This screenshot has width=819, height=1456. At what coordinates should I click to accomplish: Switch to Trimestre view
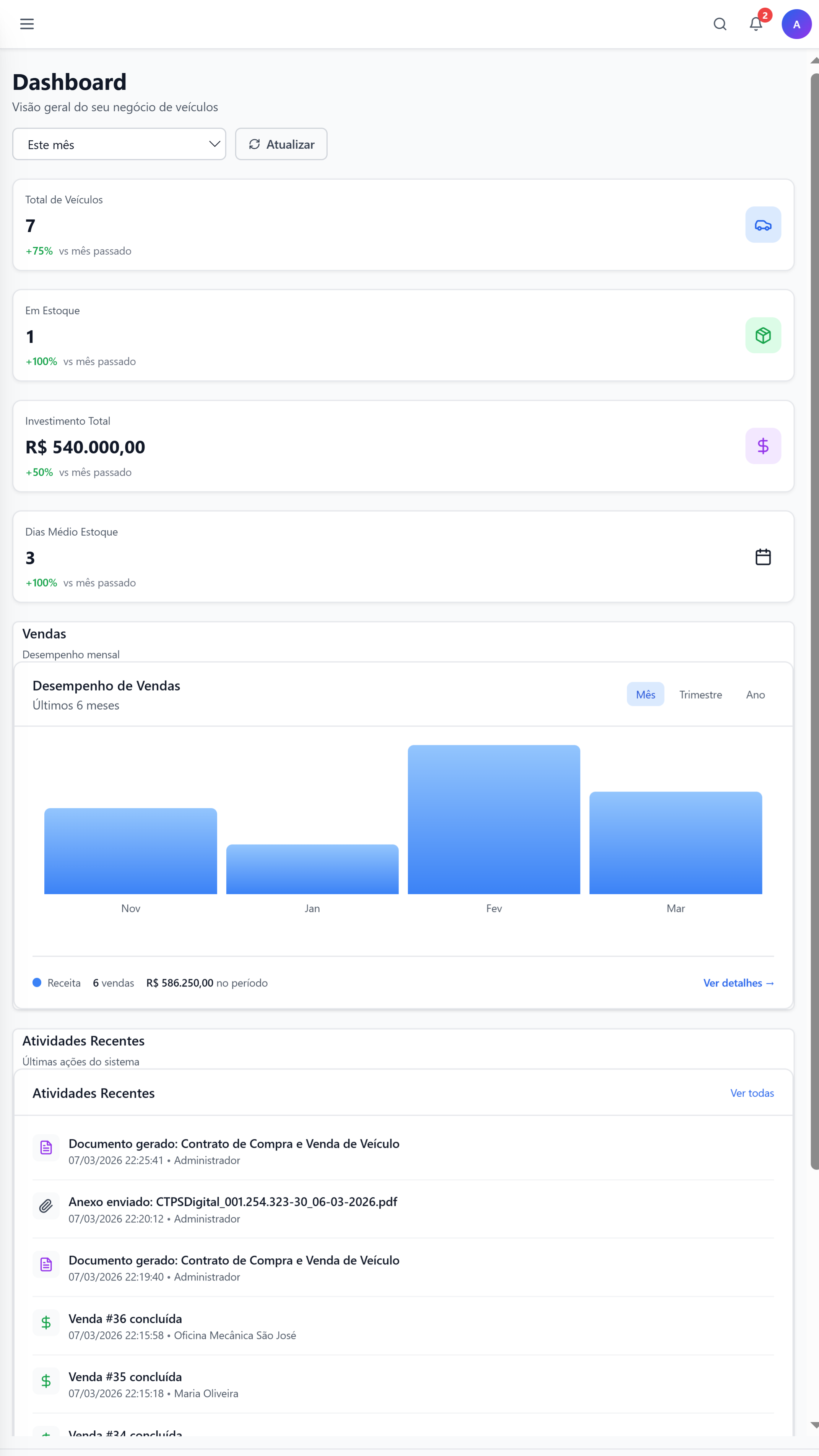pos(701,694)
